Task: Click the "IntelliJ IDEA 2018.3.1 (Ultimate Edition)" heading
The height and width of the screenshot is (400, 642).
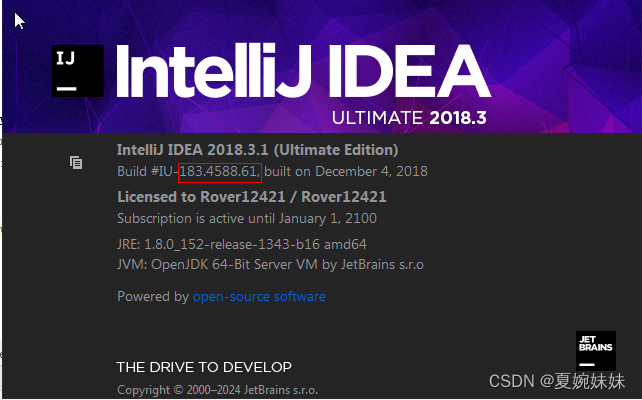Action: point(258,150)
